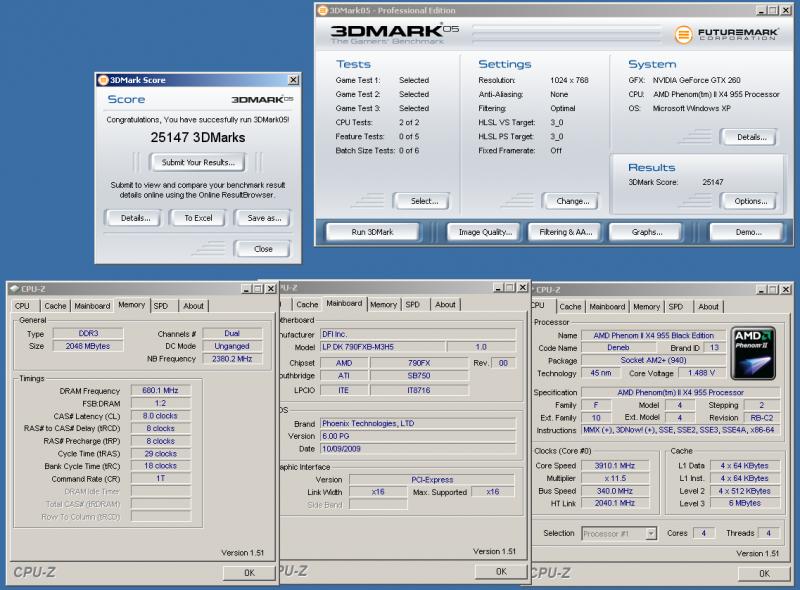
Task: Open System Details button in 3DMark05
Action: (749, 137)
